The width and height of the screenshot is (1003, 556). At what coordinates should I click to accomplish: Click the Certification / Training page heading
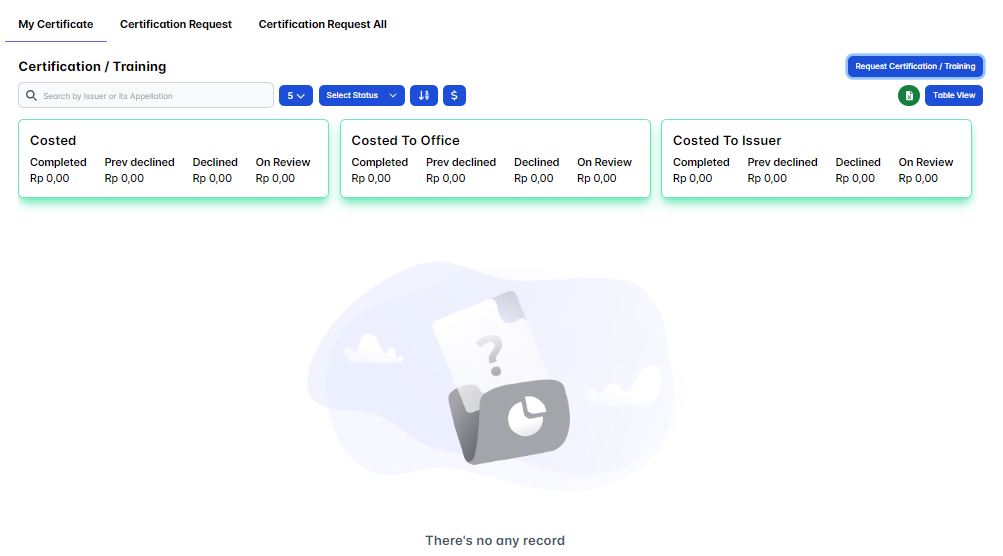point(92,66)
